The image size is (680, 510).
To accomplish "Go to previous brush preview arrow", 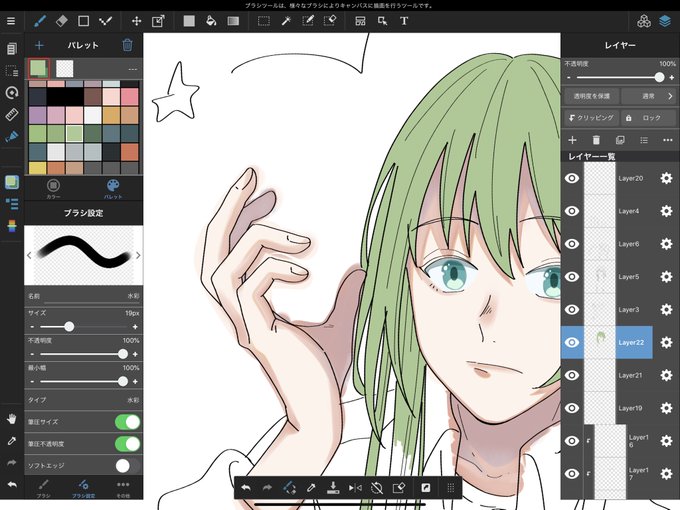I will click(x=29, y=255).
